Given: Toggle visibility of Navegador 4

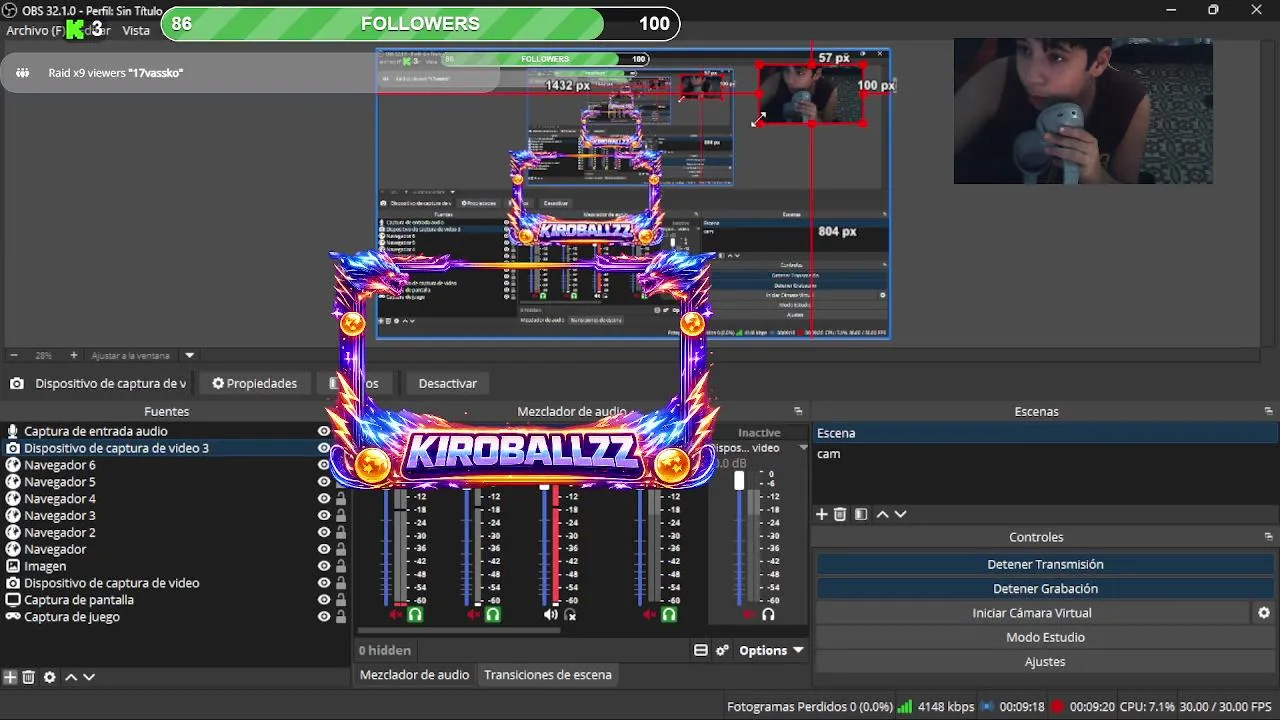Looking at the screenshot, I should pos(324,499).
